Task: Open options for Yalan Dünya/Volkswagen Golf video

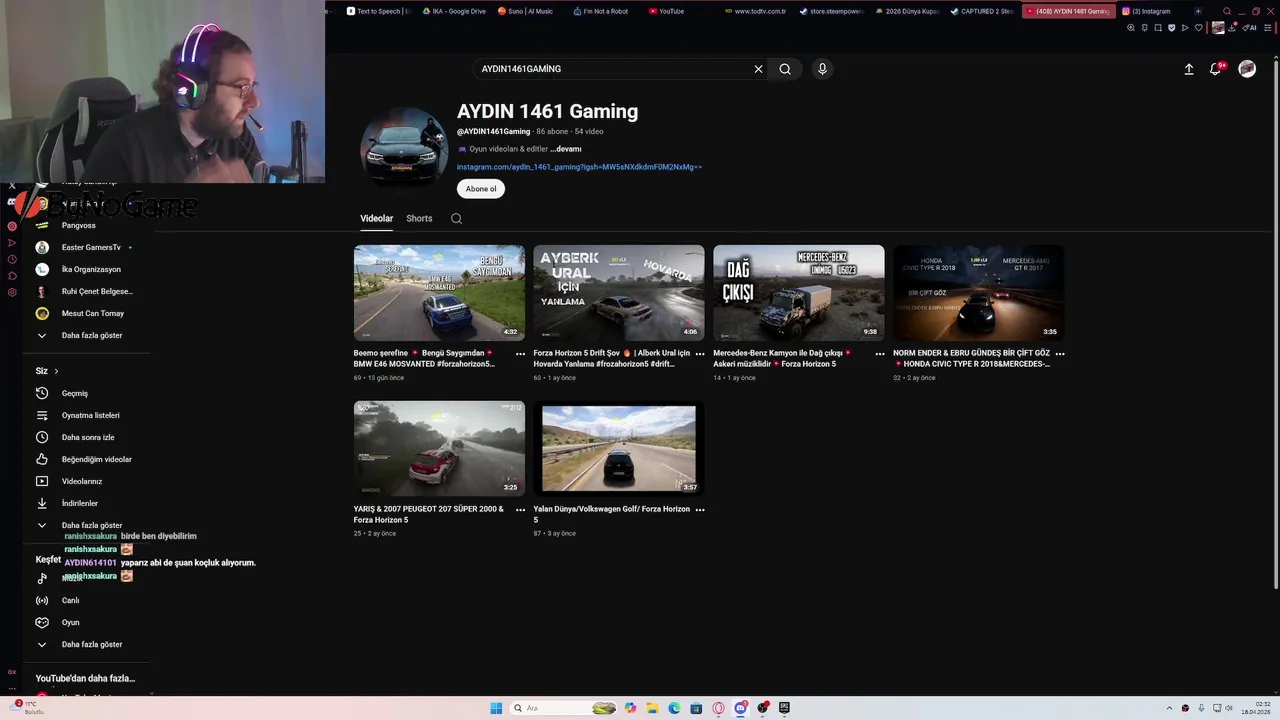Action: click(700, 510)
